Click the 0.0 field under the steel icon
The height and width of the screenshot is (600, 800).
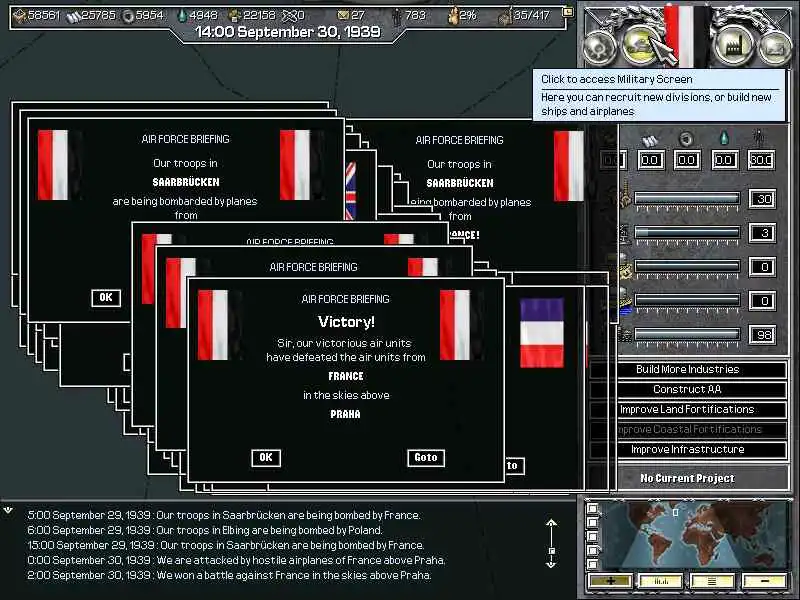pos(650,160)
